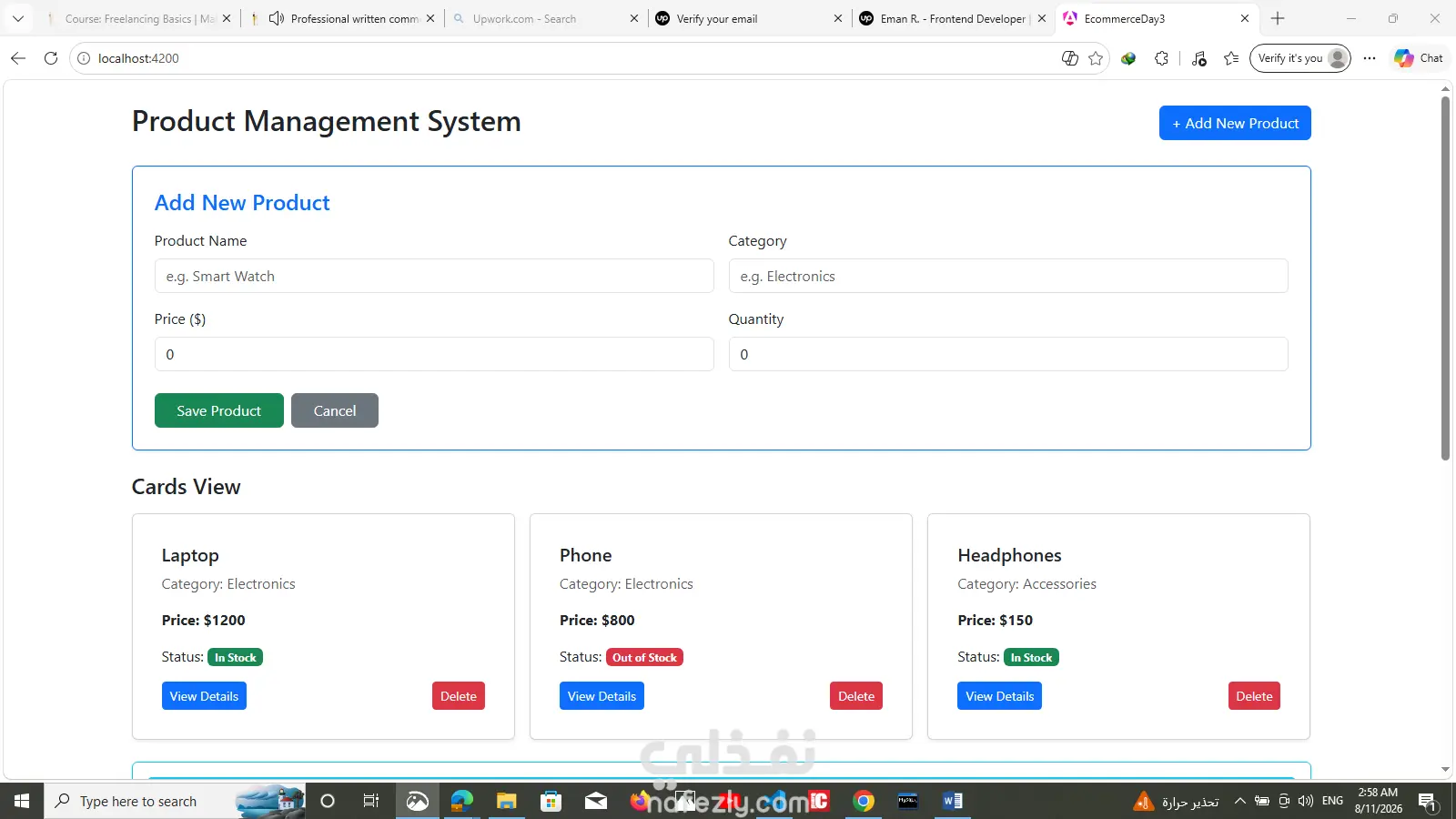
Task: Click the Cards View heading
Action: point(187,487)
